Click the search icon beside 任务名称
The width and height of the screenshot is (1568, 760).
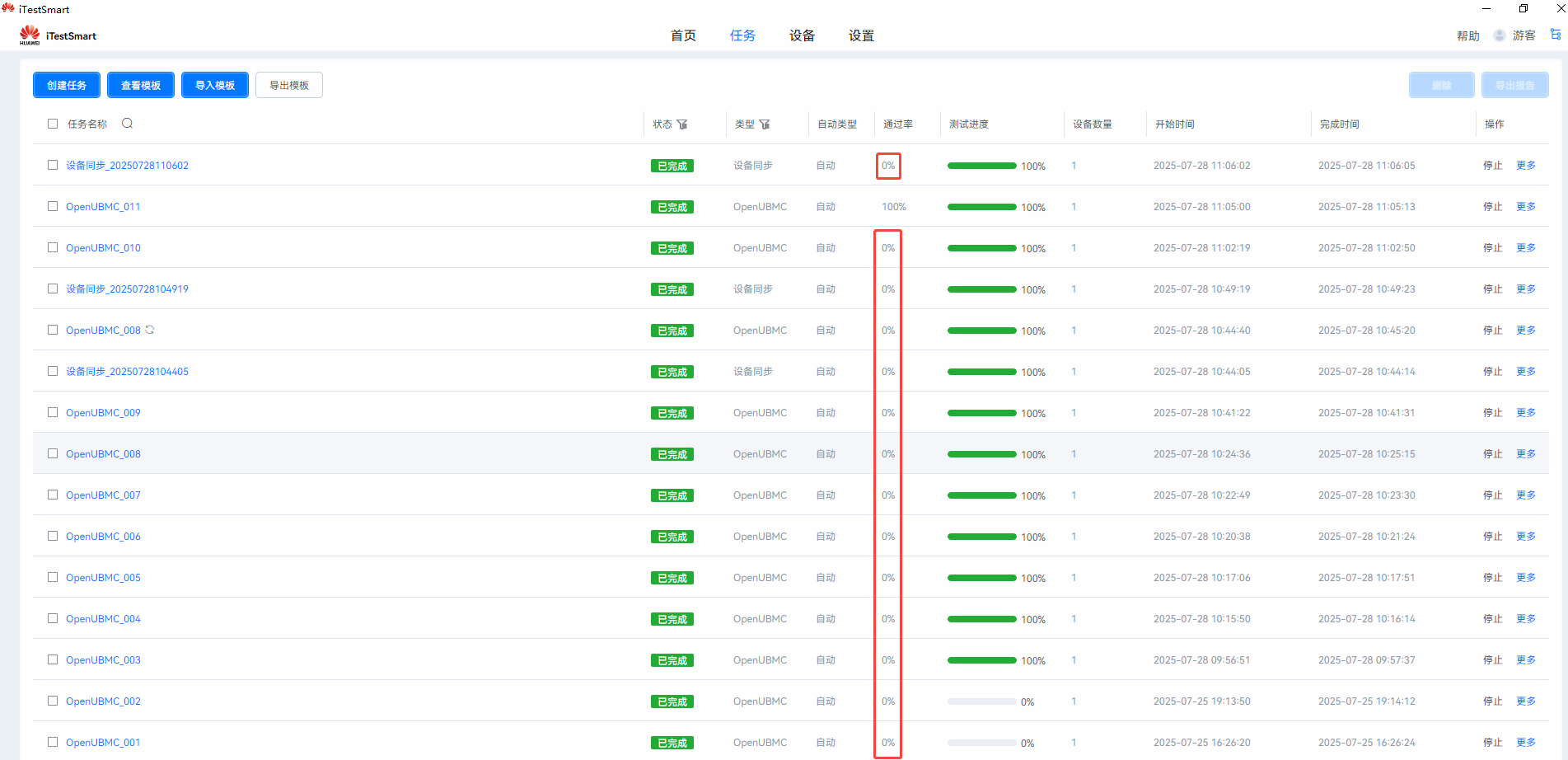(127, 124)
